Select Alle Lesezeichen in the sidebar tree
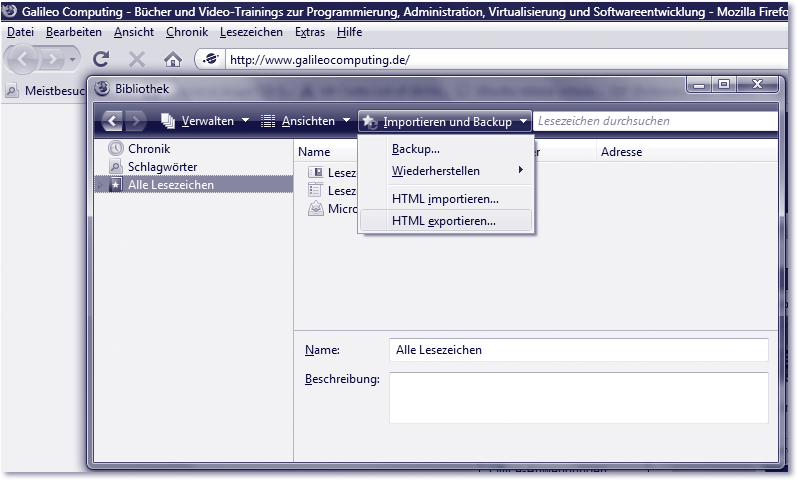The height and width of the screenshot is (480, 797). 170,185
